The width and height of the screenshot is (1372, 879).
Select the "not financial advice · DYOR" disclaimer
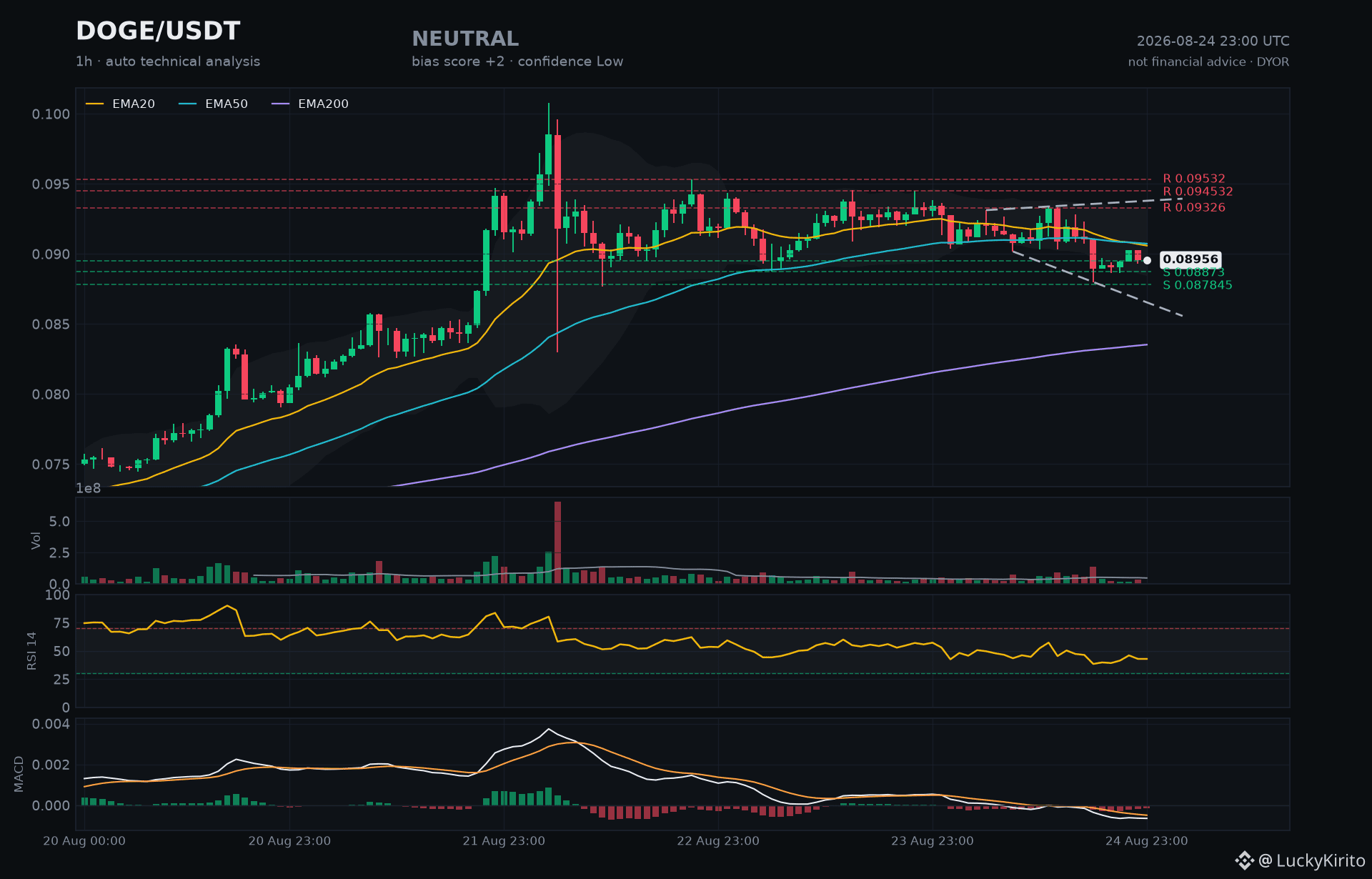pos(1209,62)
